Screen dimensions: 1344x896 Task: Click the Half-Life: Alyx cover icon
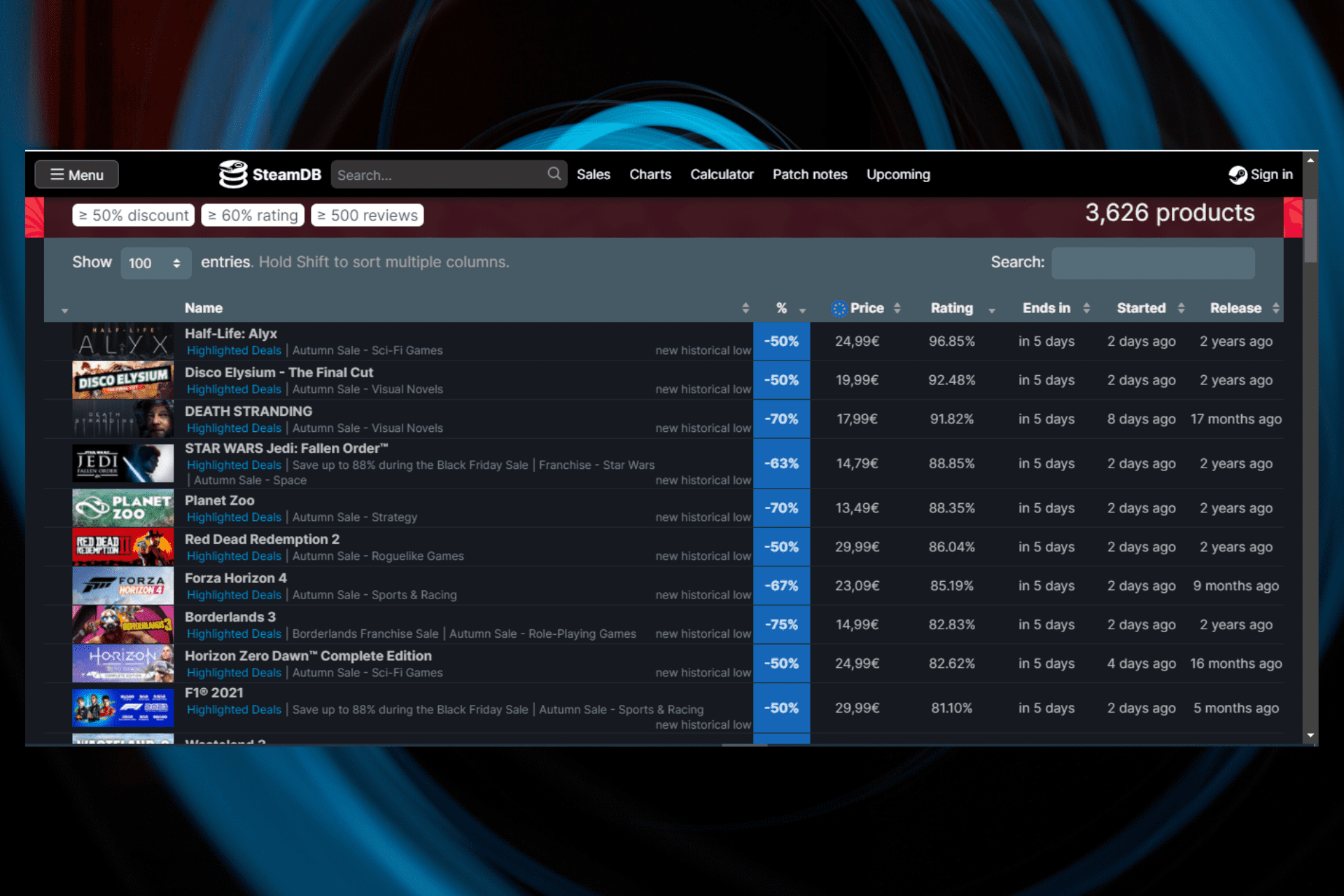[122, 341]
